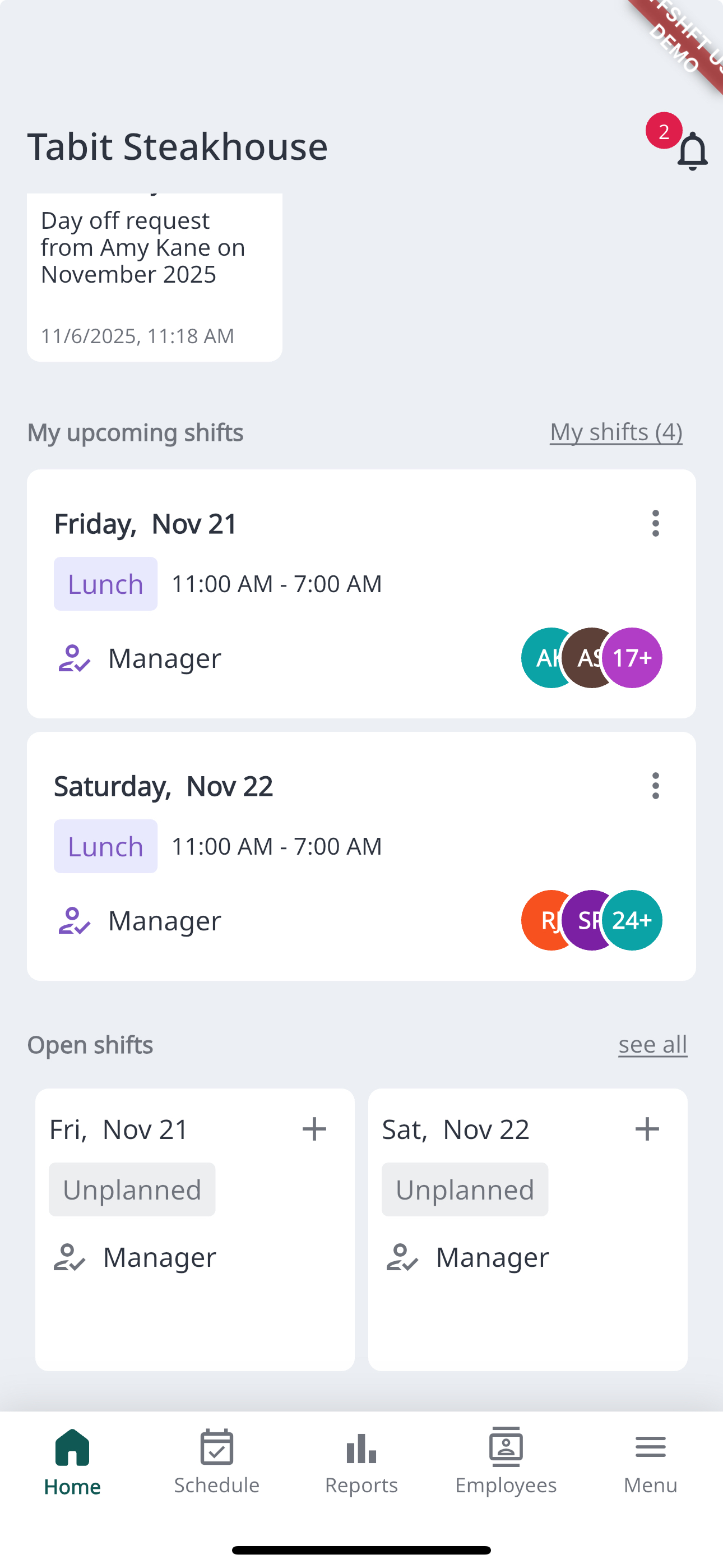Tap the 17+ coworkers avatar badge
723x1568 pixels.
632,658
